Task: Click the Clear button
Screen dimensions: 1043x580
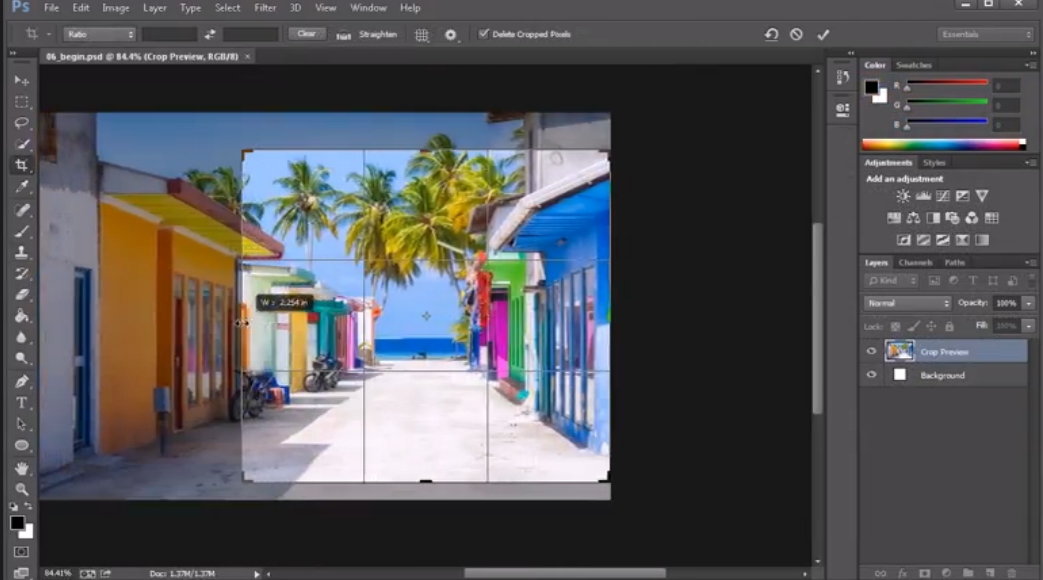Action: click(307, 34)
